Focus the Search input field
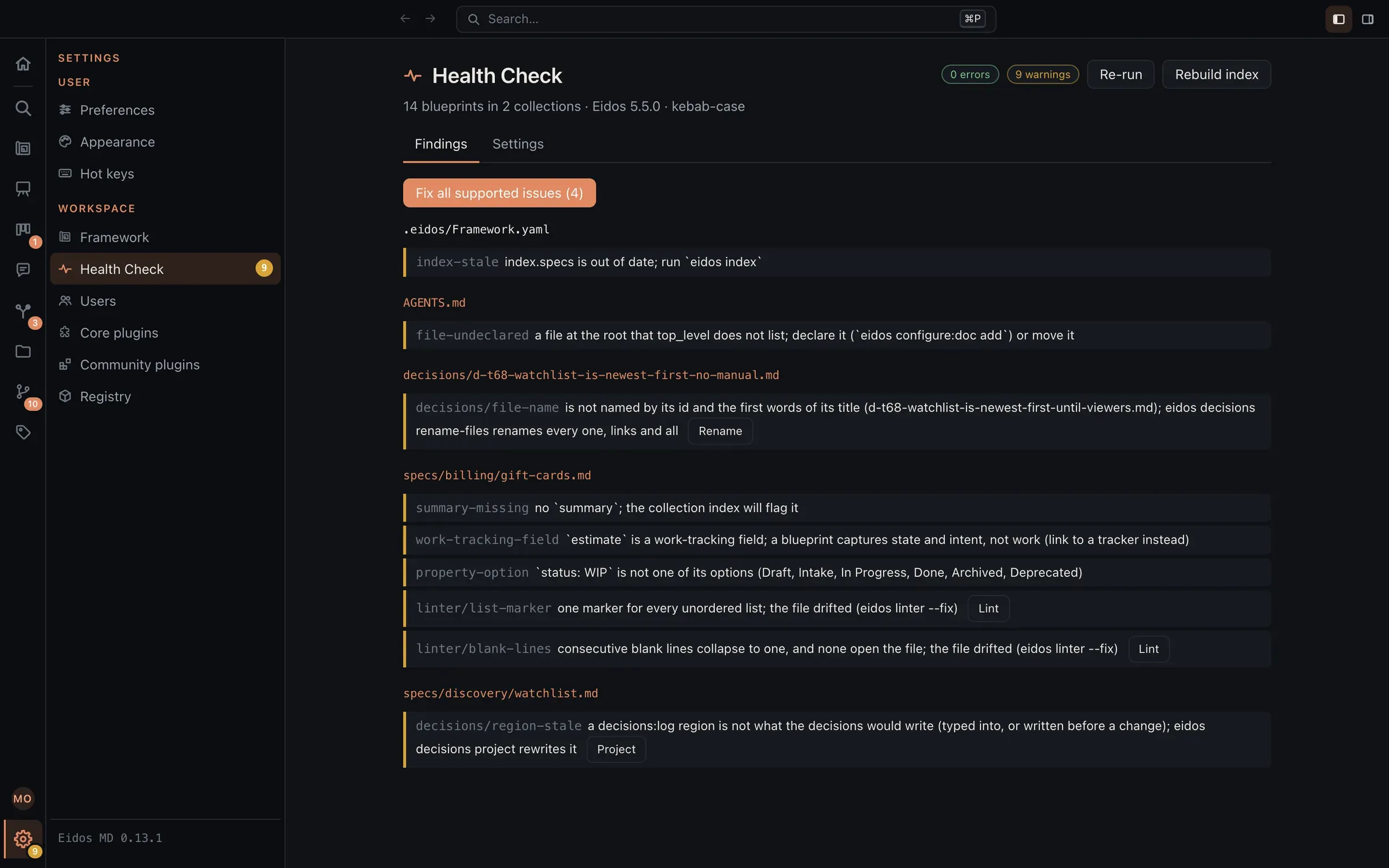 (726, 19)
